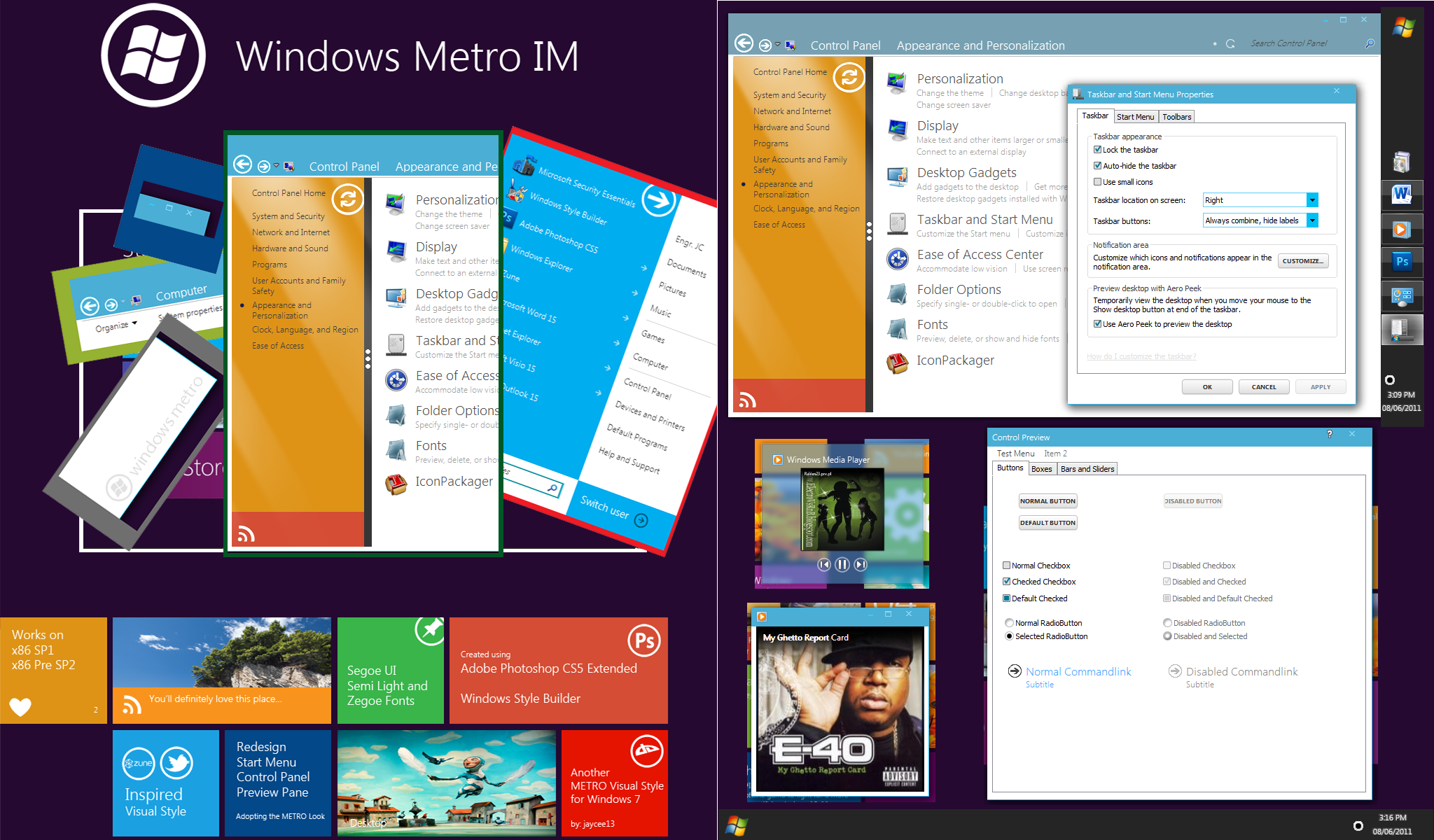Skip to next track in Media Player preview
1434x840 pixels.
tap(861, 564)
